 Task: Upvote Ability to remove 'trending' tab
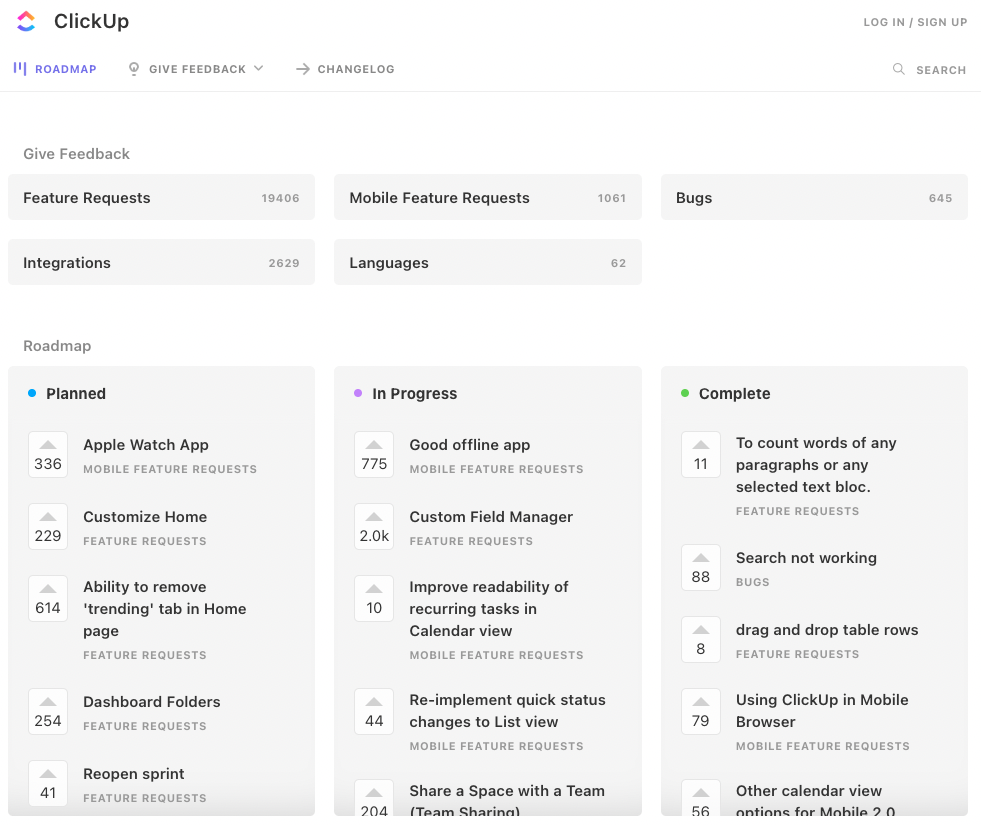click(x=48, y=599)
